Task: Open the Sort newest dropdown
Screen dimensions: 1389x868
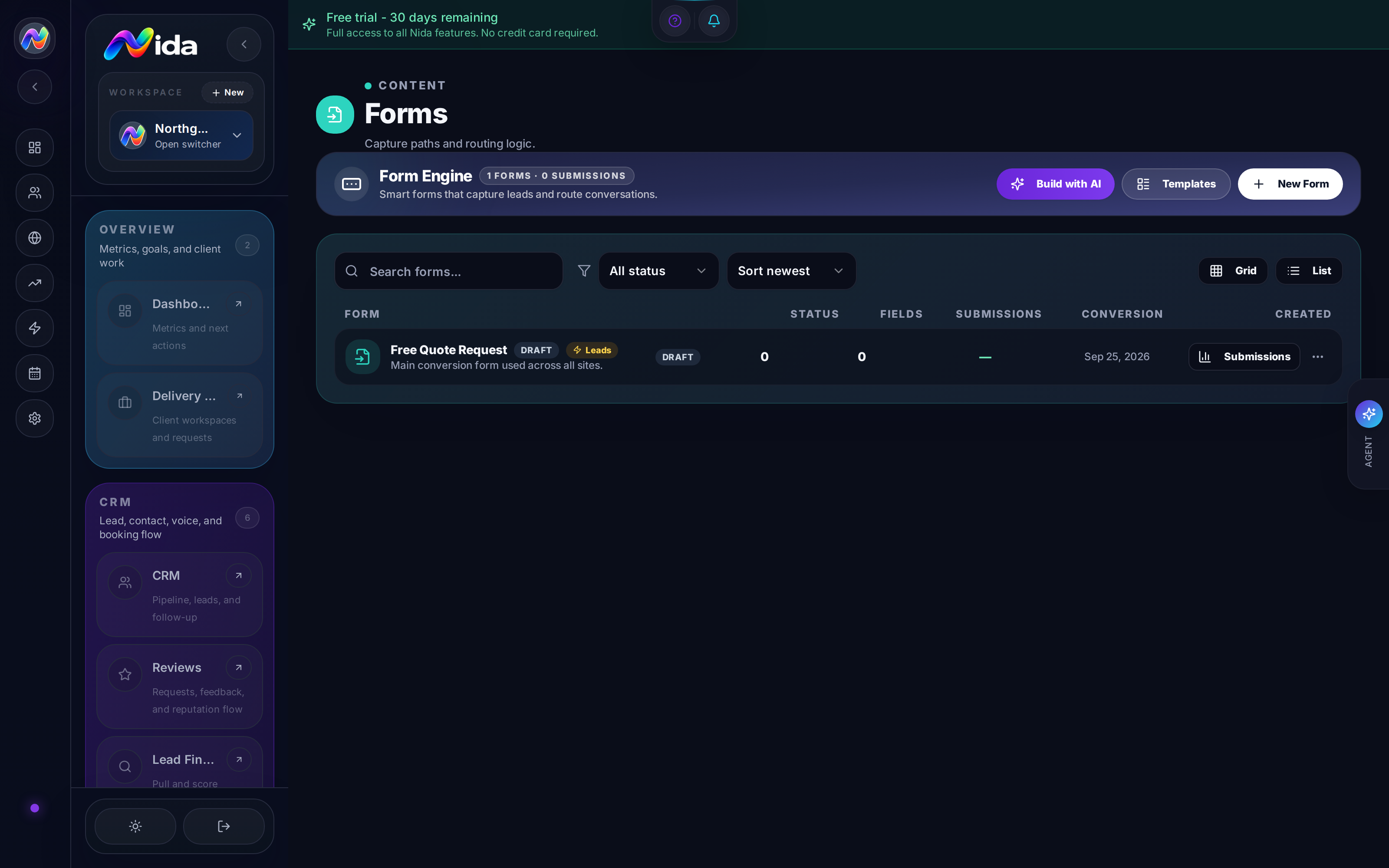Action: [x=791, y=271]
